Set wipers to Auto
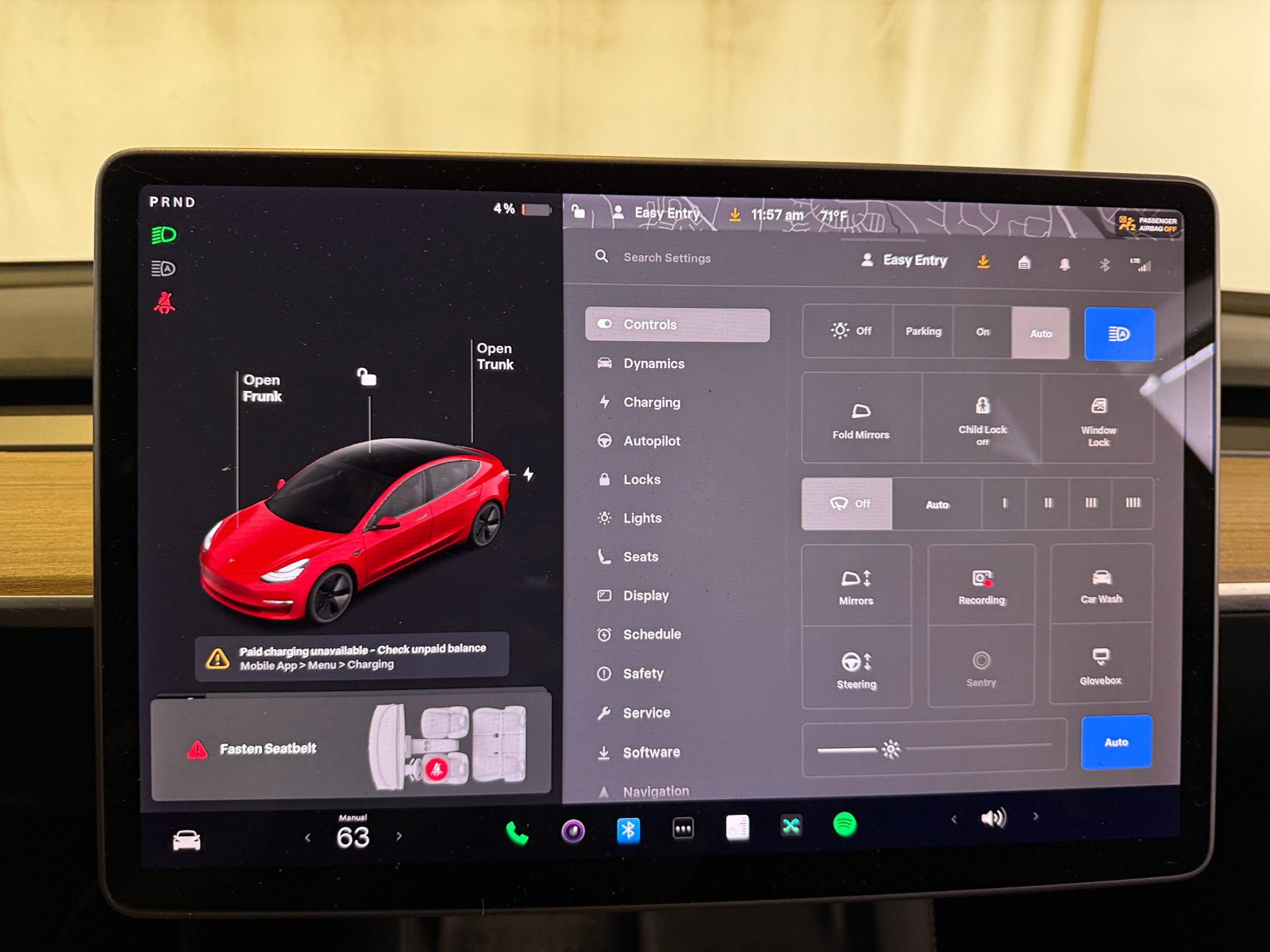The image size is (1270, 952). pyautogui.click(x=937, y=504)
